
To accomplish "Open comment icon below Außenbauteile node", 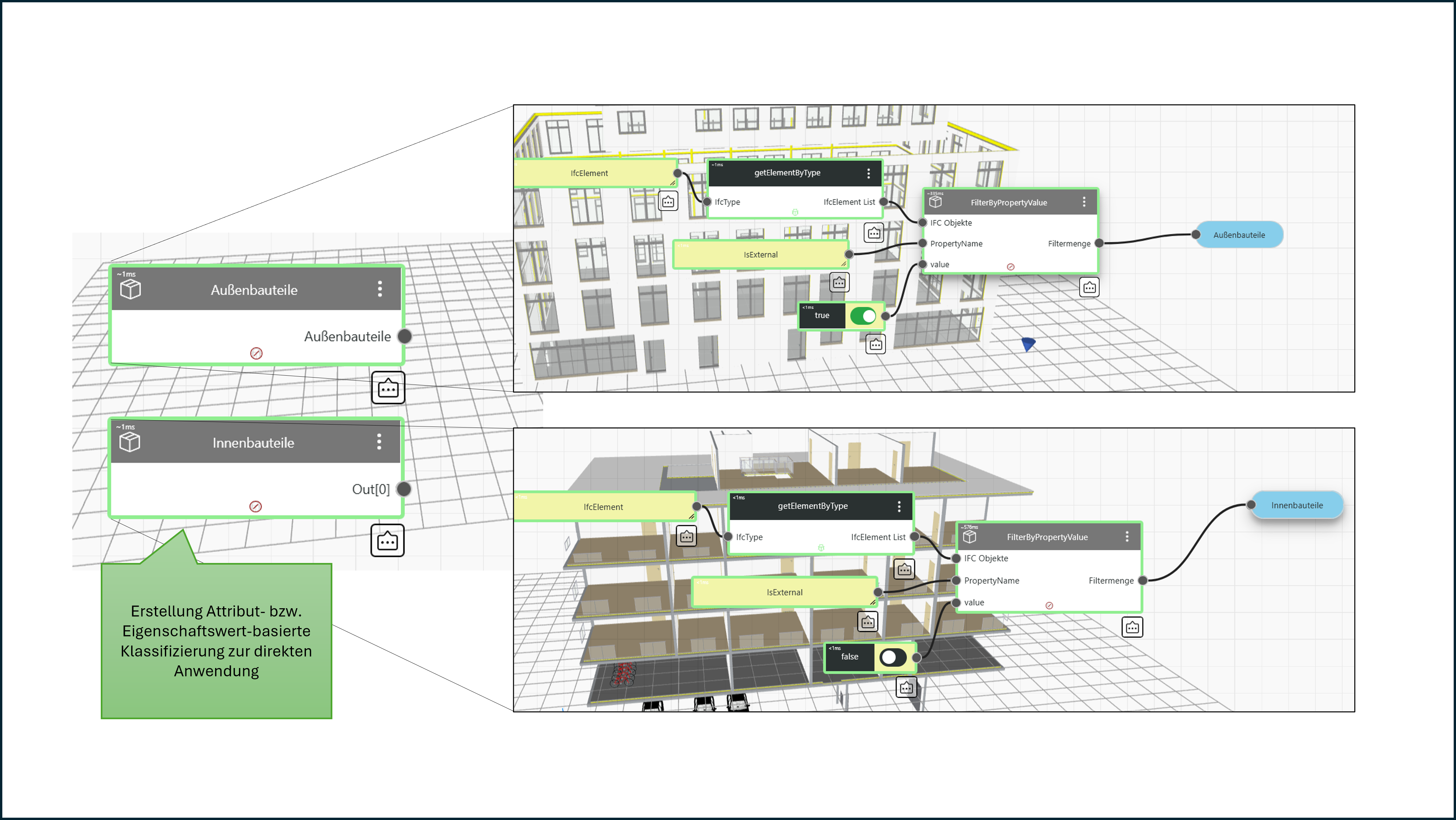I will click(x=388, y=388).
